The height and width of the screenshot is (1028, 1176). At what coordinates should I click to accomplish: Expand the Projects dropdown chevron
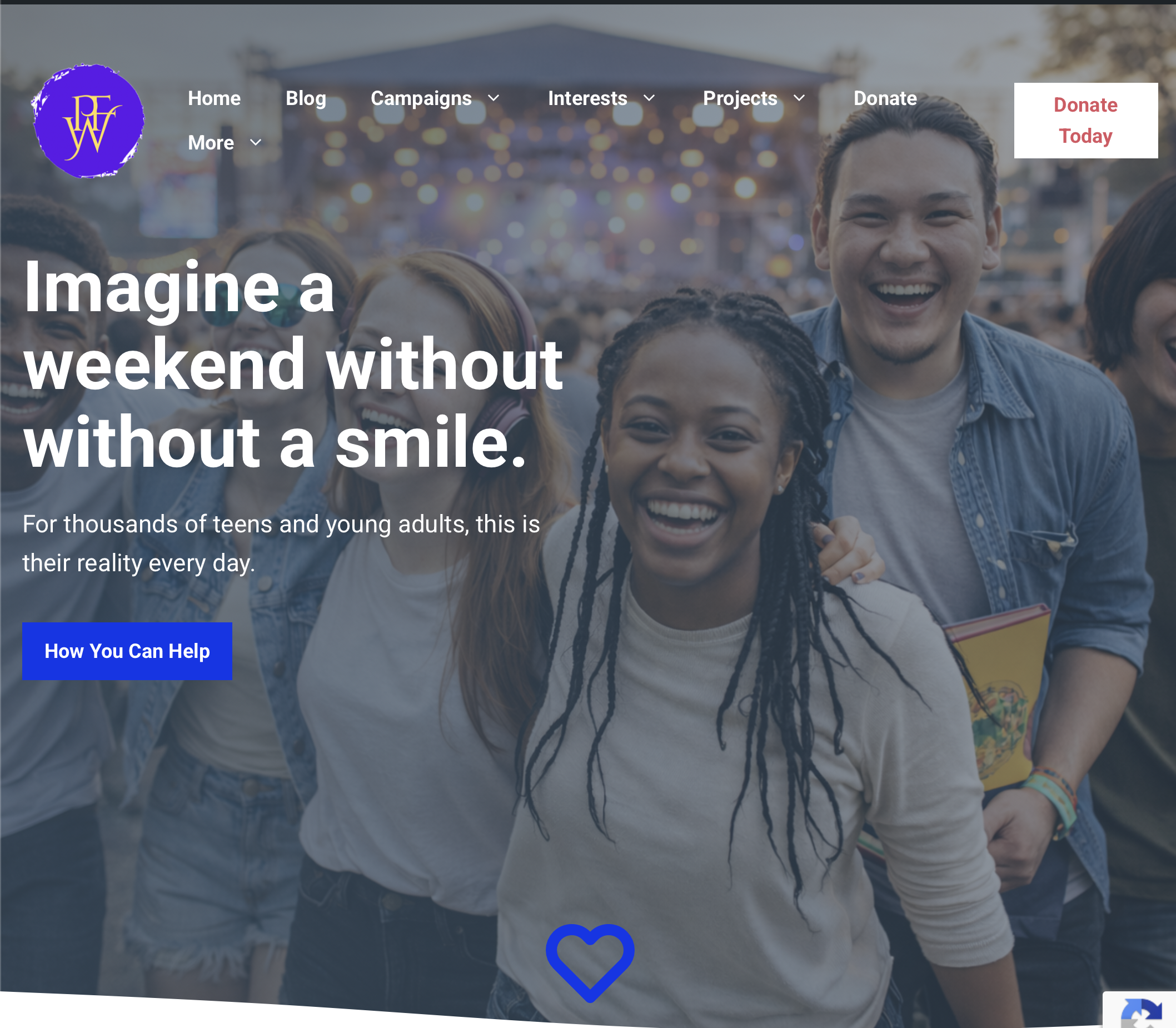tap(799, 99)
